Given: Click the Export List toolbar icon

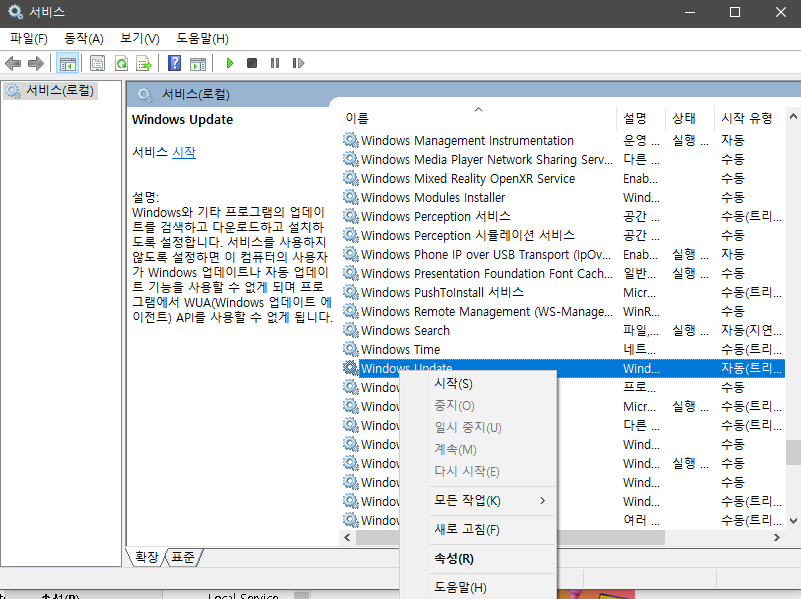Looking at the screenshot, I should [x=144, y=63].
